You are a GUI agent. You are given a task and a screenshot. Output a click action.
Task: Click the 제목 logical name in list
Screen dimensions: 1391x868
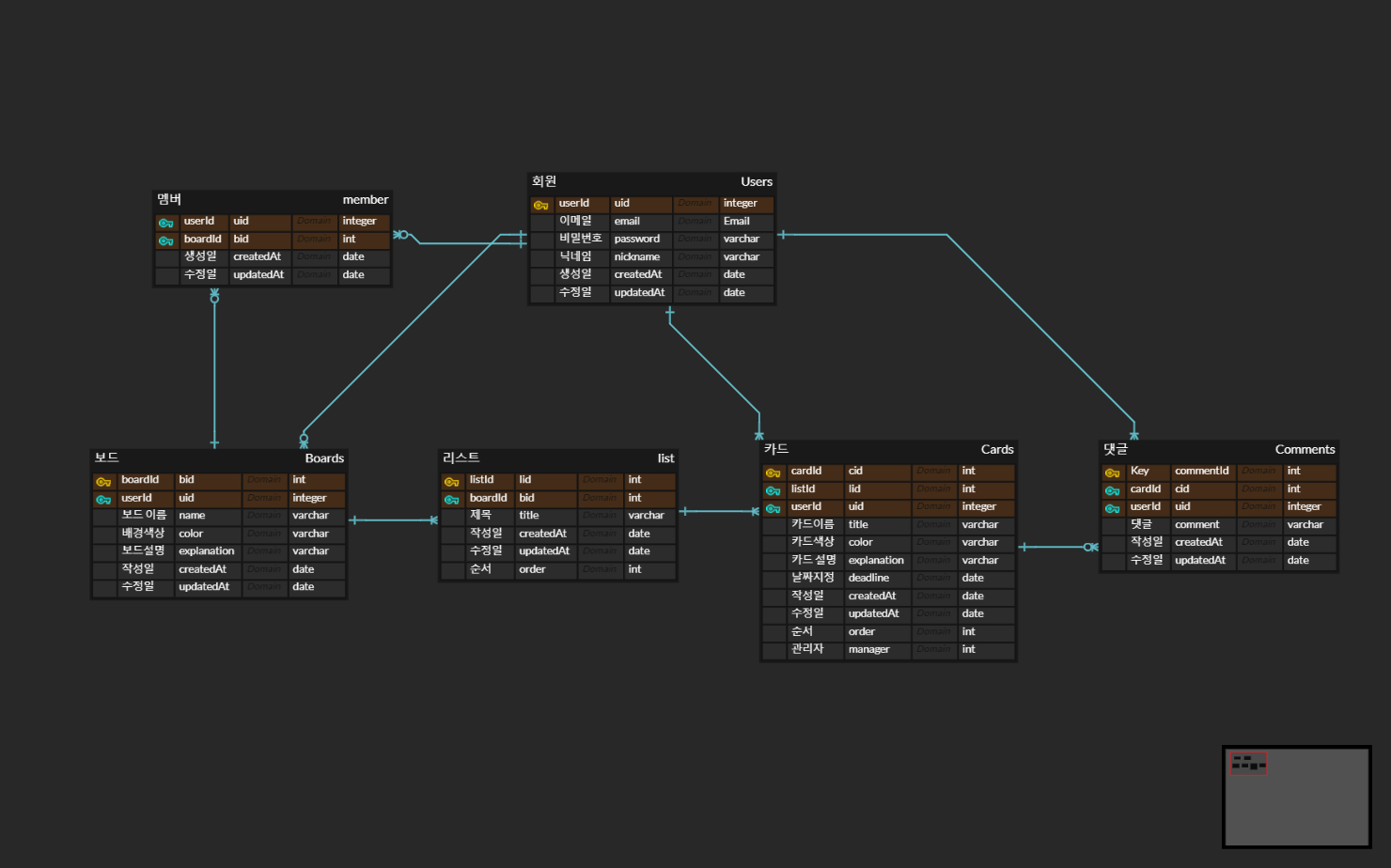(x=480, y=515)
